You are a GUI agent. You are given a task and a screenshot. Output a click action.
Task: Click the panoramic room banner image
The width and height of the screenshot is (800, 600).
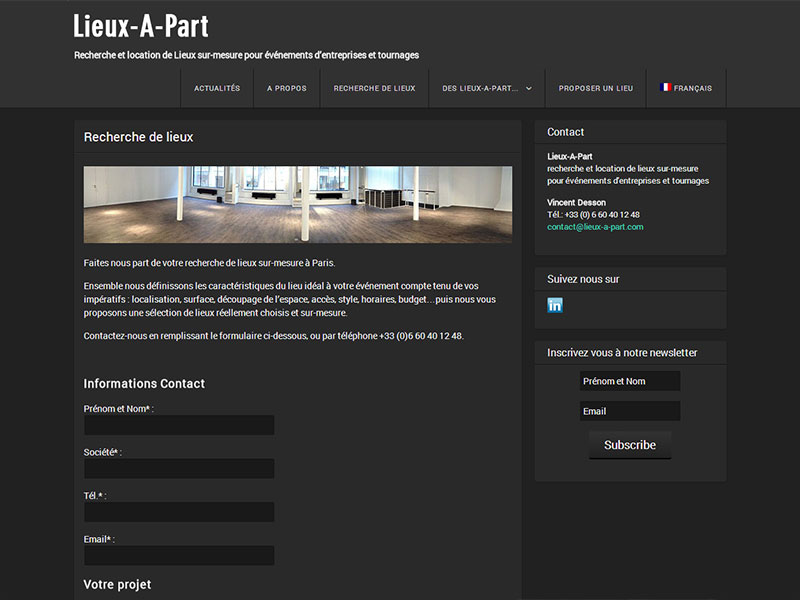click(298, 204)
